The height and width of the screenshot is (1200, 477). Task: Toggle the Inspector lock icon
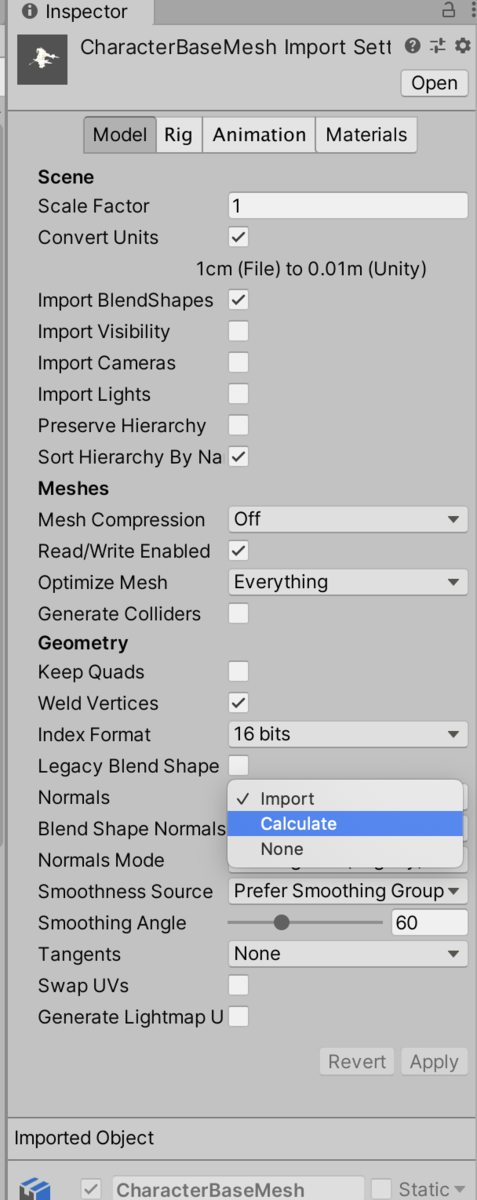tap(449, 11)
